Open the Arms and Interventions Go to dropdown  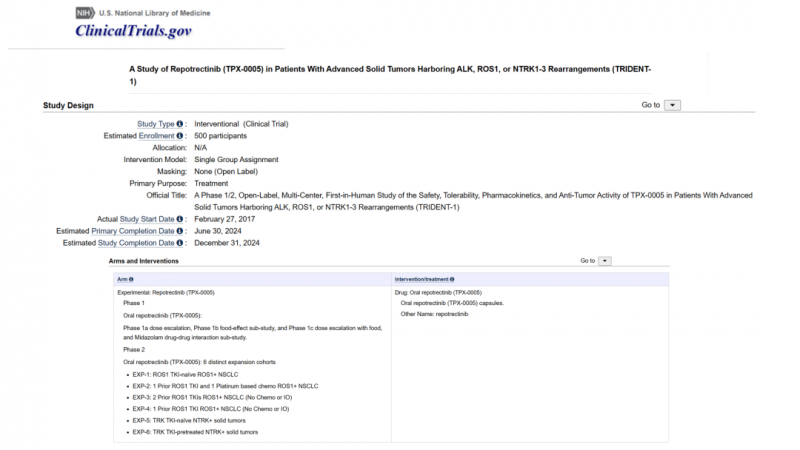[605, 261]
